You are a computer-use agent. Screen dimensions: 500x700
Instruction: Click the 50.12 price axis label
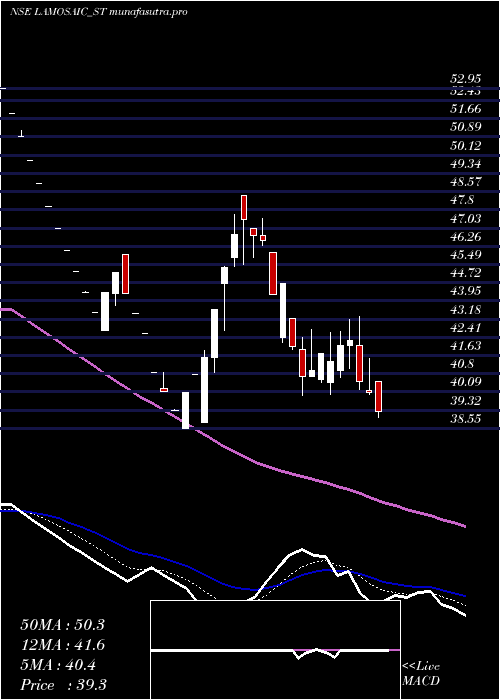(466, 146)
